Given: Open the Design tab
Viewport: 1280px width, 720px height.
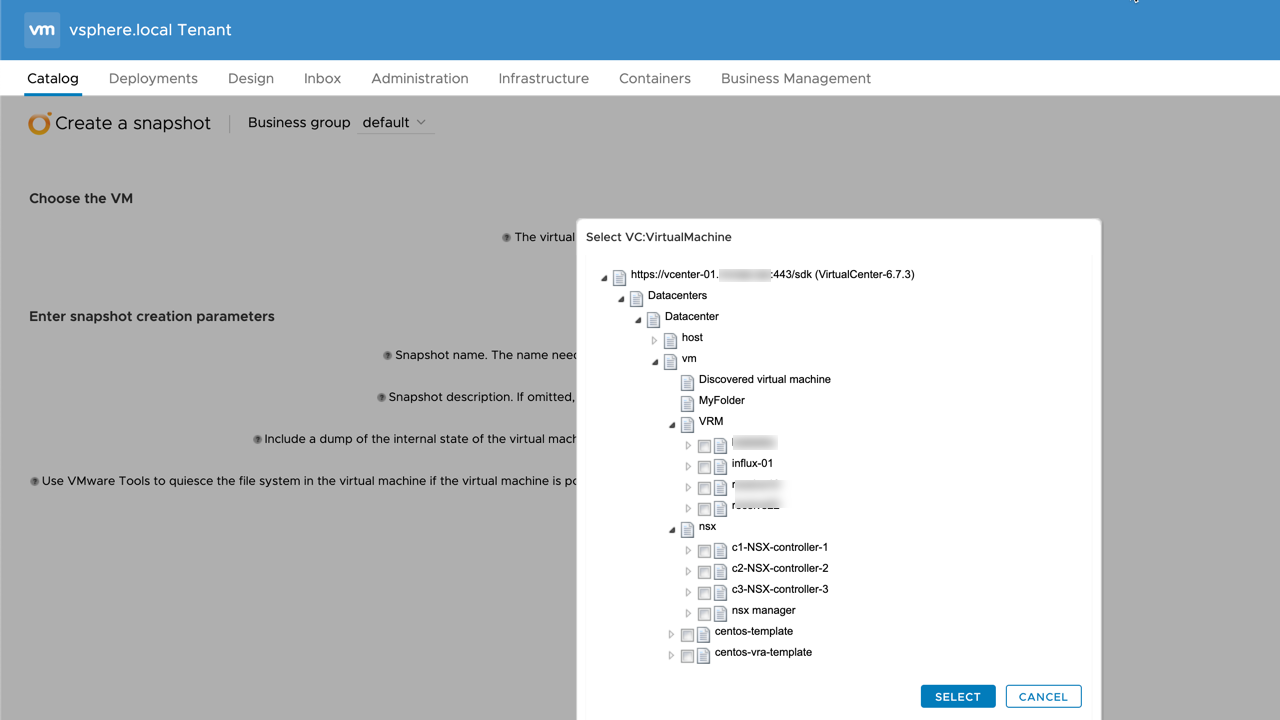Looking at the screenshot, I should [251, 78].
